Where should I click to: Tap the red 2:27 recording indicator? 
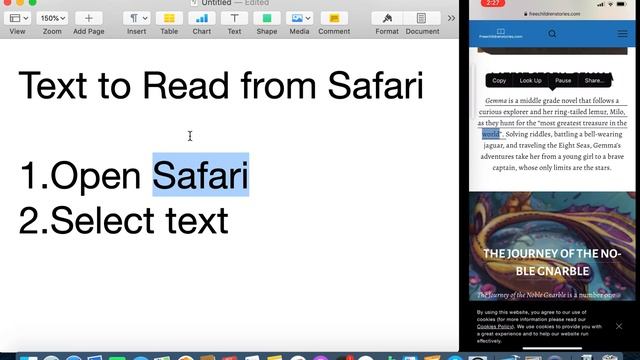point(493,3)
